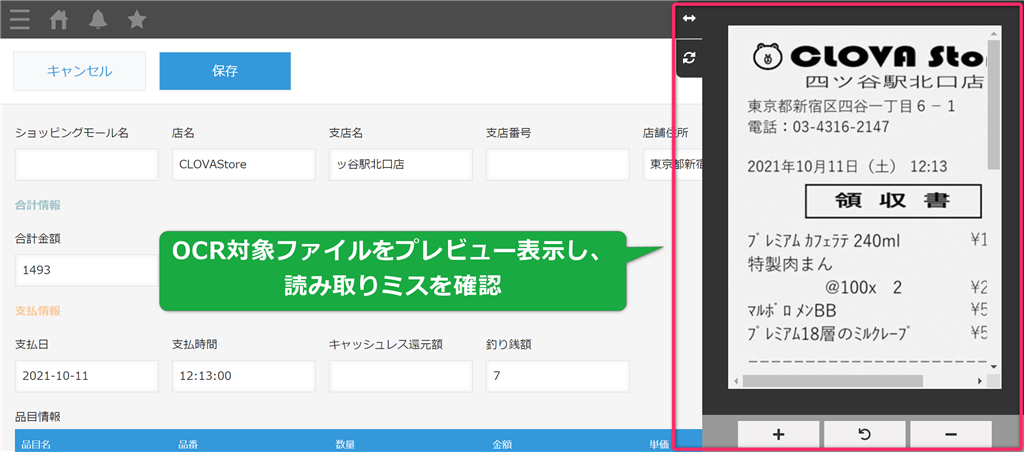Edit the 店舗住所 field
The width and height of the screenshot is (1024, 452).
coord(673,165)
